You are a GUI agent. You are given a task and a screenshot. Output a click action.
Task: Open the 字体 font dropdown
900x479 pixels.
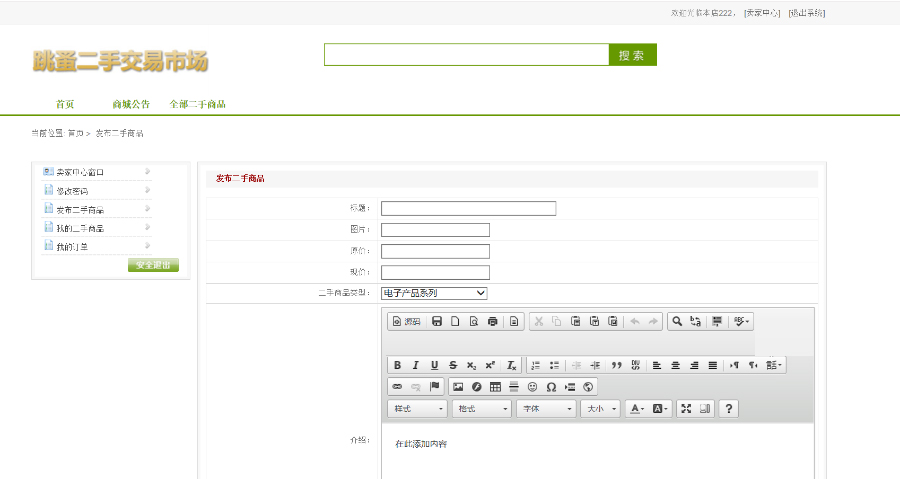(546, 408)
